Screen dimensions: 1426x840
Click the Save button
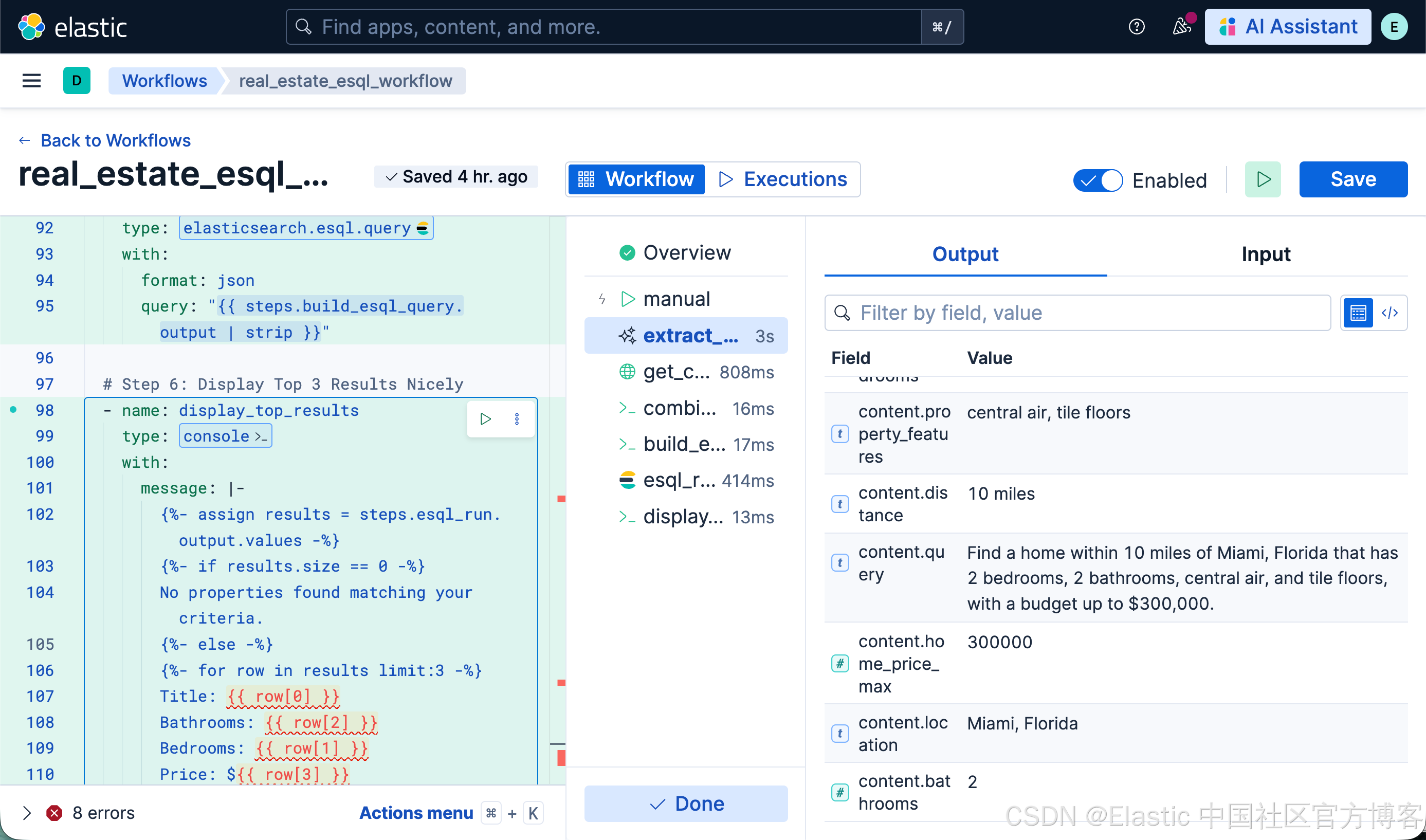click(x=1352, y=179)
